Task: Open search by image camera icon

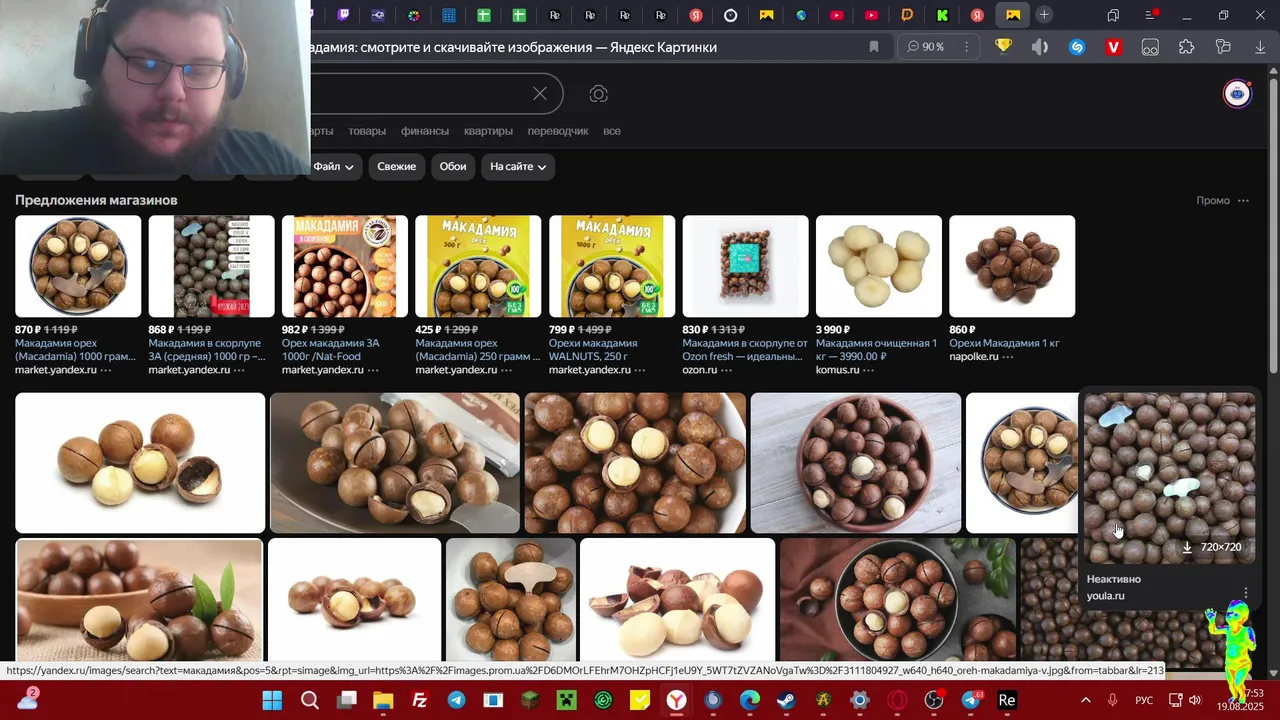Action: click(x=598, y=93)
